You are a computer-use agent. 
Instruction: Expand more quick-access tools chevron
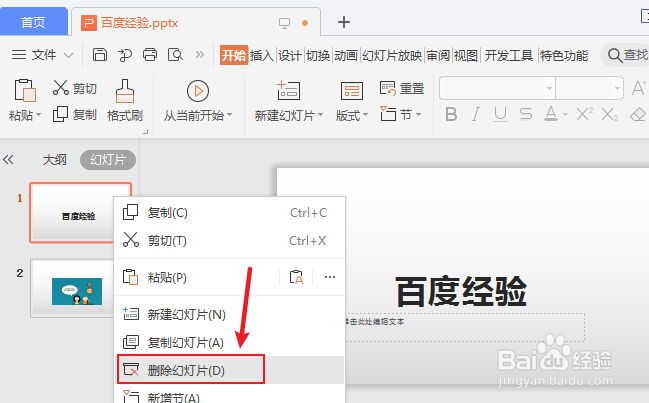click(x=200, y=55)
